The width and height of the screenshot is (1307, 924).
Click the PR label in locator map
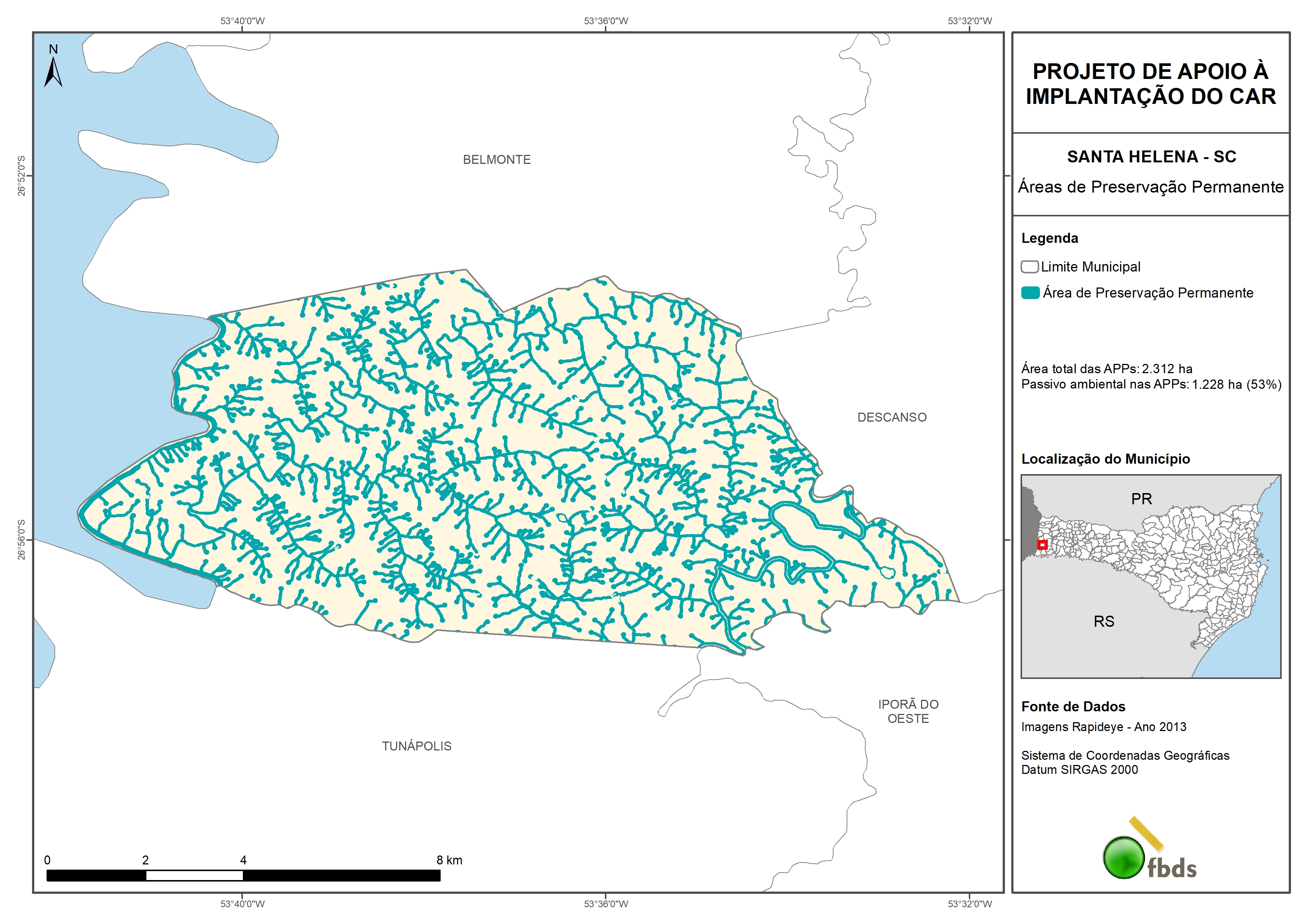[x=1141, y=499]
